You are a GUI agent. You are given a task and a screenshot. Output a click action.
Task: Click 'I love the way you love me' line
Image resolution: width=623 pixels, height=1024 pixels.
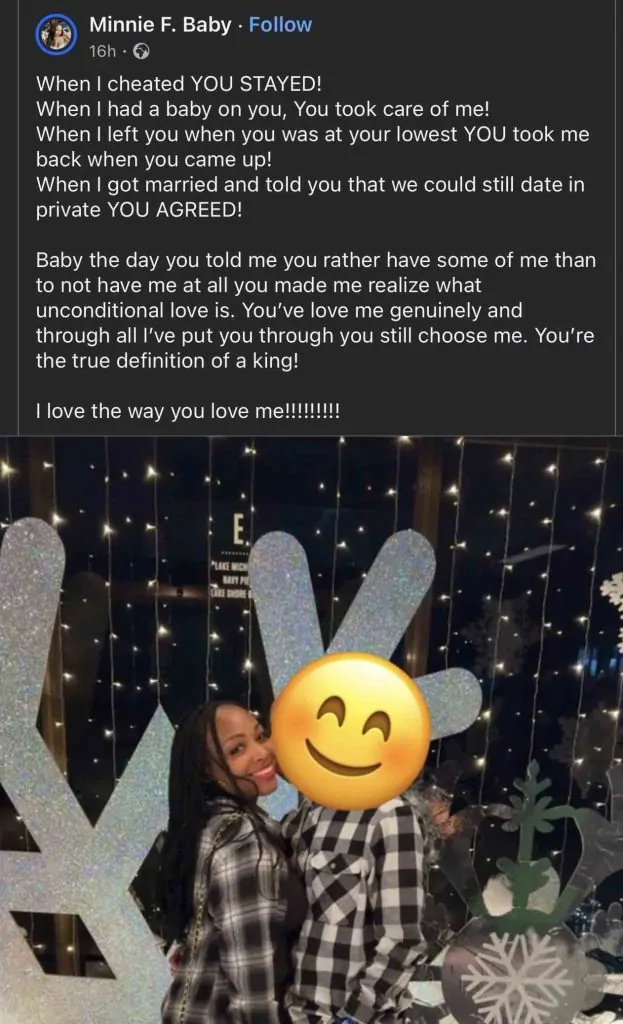[x=188, y=411]
